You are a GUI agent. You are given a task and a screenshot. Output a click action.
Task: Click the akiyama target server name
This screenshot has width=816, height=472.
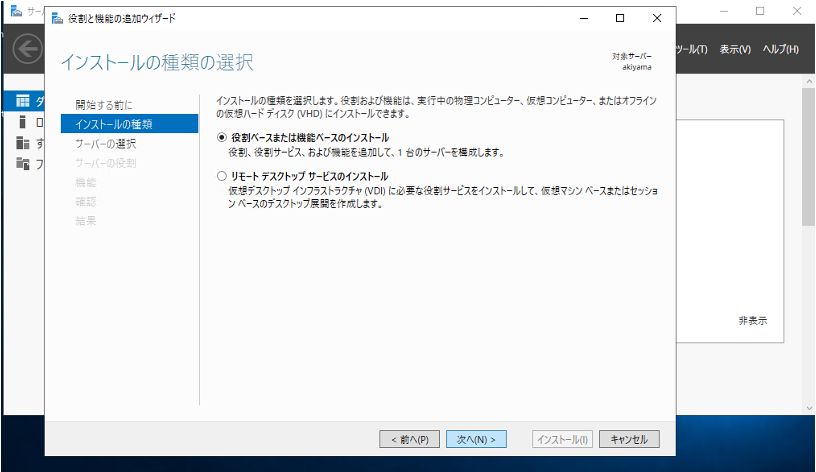[x=636, y=67]
